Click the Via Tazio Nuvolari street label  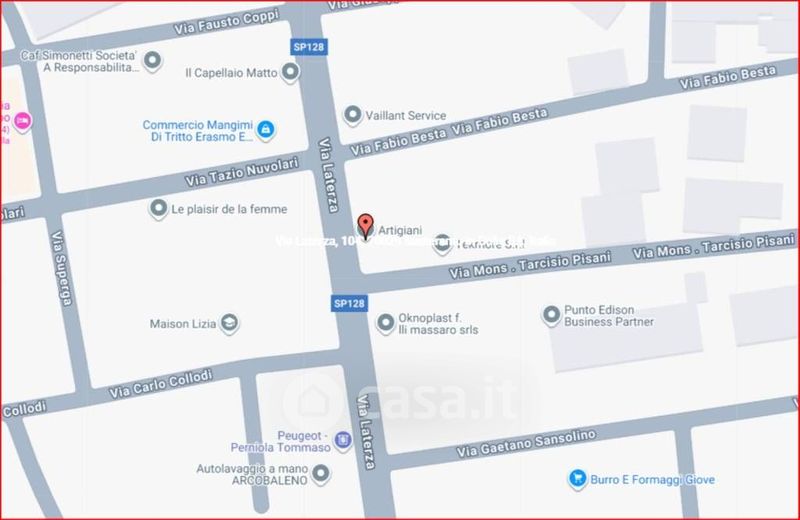pos(241,172)
